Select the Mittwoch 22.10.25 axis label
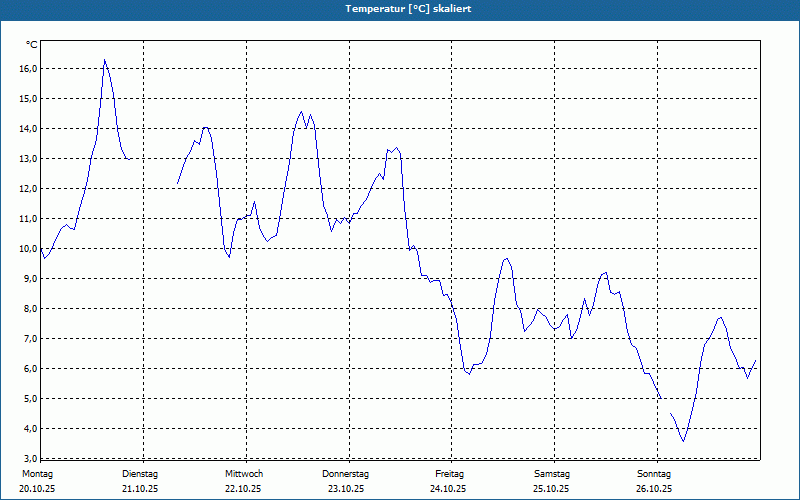Image resolution: width=800 pixels, height=500 pixels. (244, 481)
